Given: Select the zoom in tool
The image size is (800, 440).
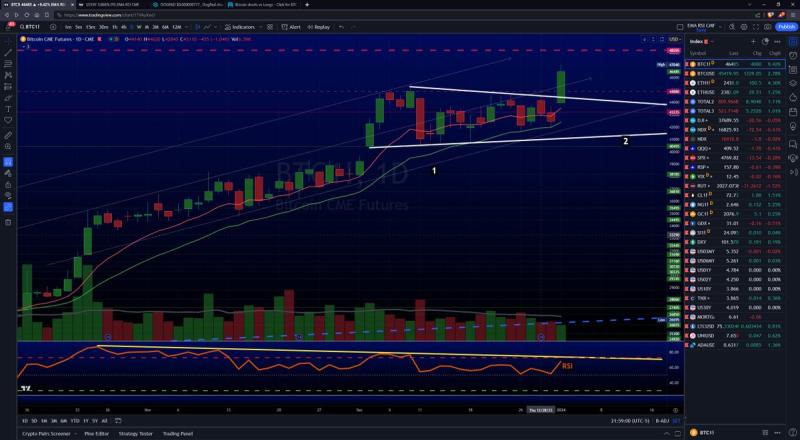Looking at the screenshot, I should [x=8, y=146].
